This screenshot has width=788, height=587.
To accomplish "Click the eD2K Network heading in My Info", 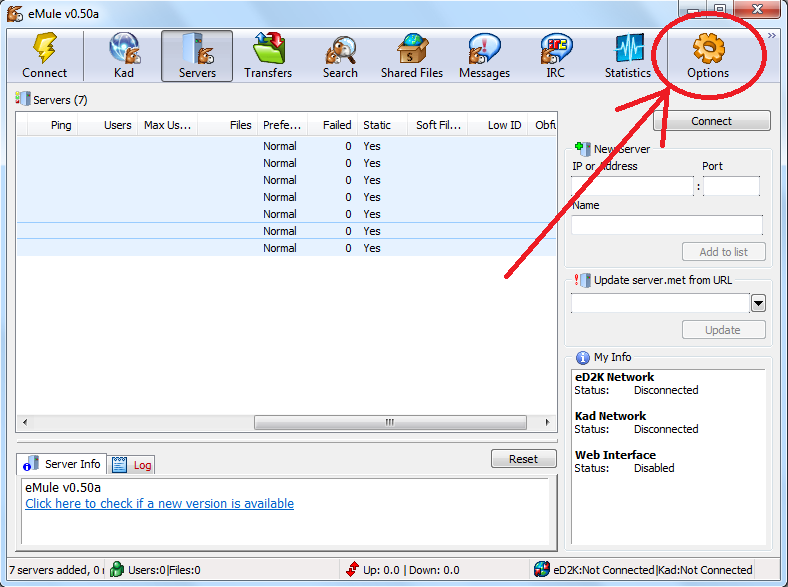I will click(614, 377).
